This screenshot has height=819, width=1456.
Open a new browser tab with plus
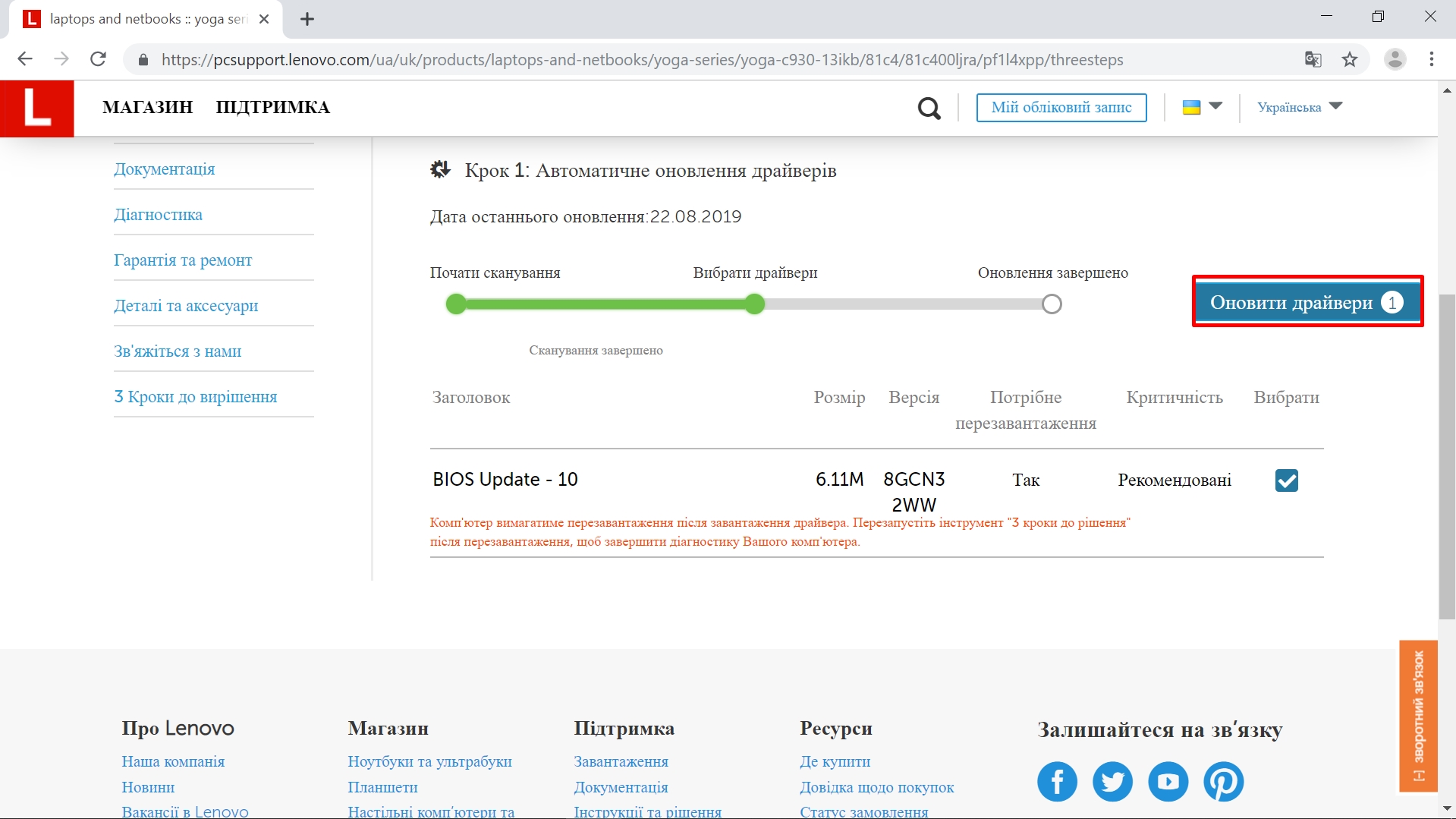coord(307,19)
